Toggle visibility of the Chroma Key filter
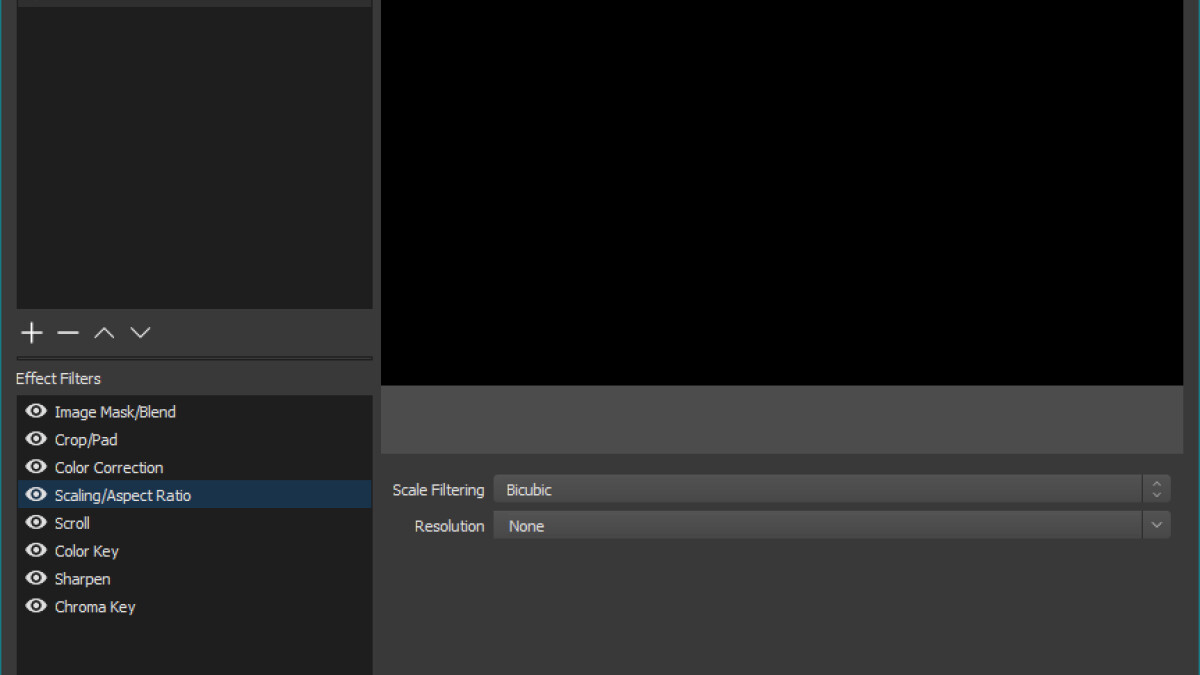1200x675 pixels. coord(35,606)
